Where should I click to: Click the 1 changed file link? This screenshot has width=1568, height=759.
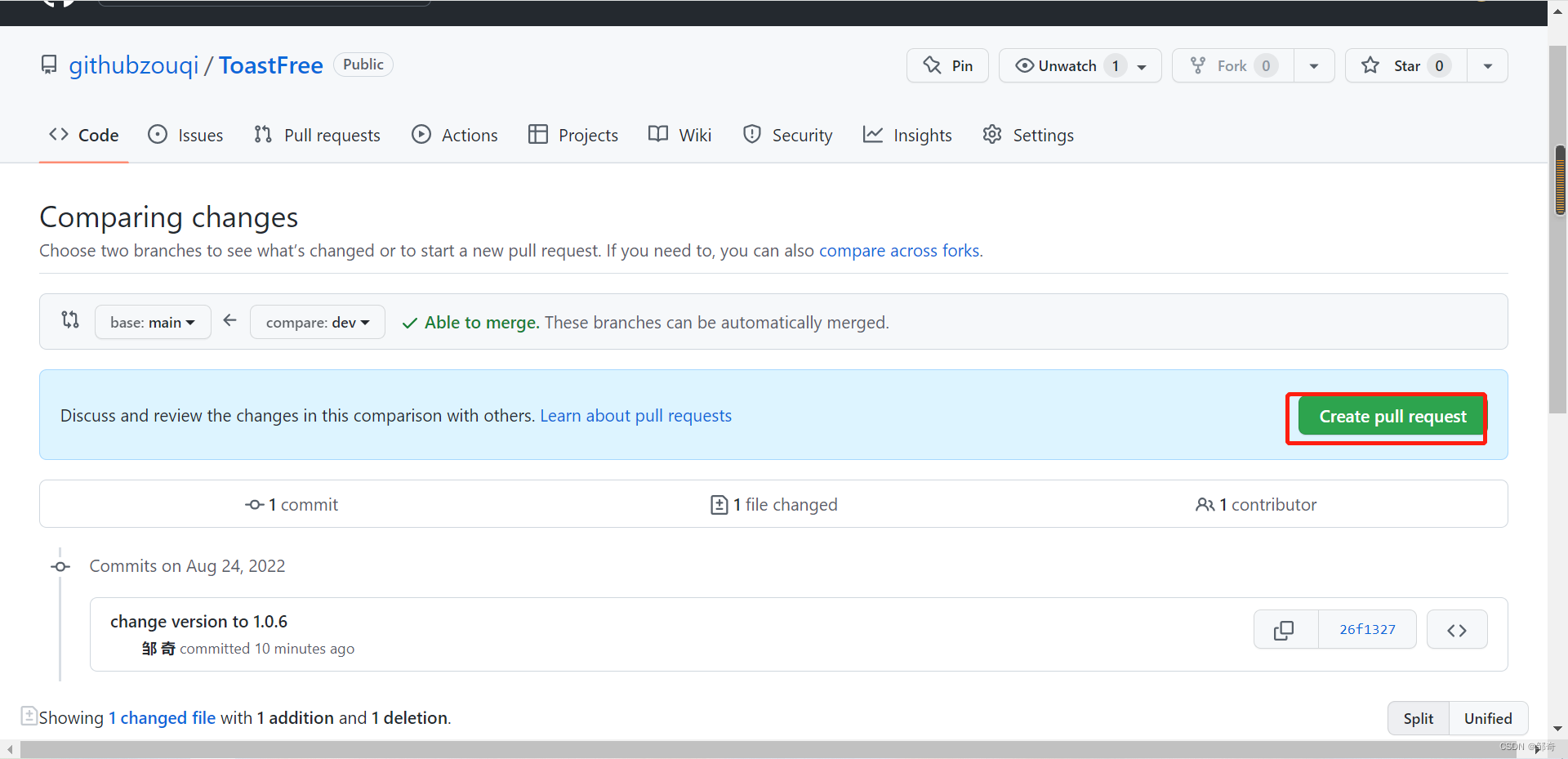point(162,718)
